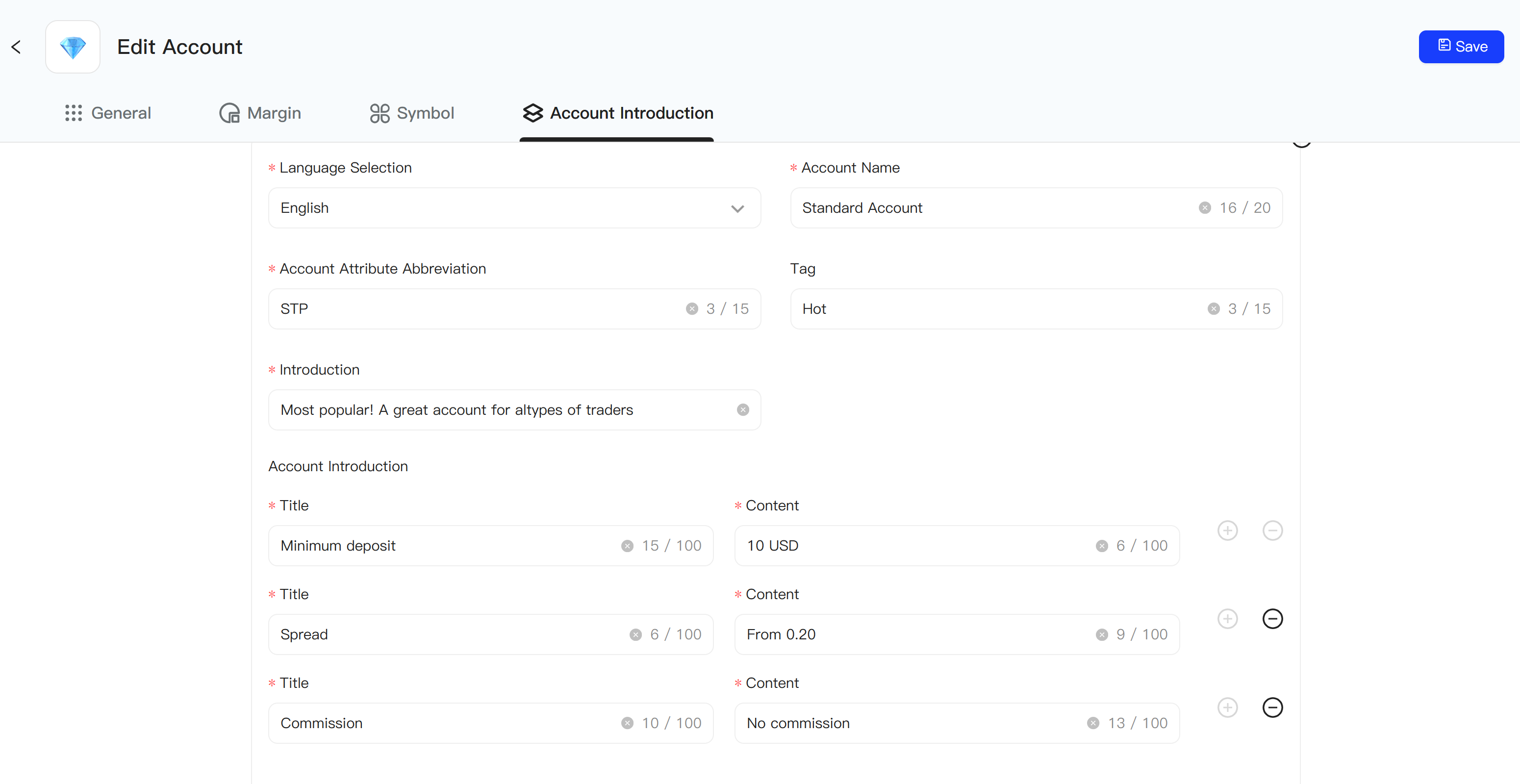Click the 'Edit Account' page title
The width and height of the screenshot is (1520, 784).
180,47
